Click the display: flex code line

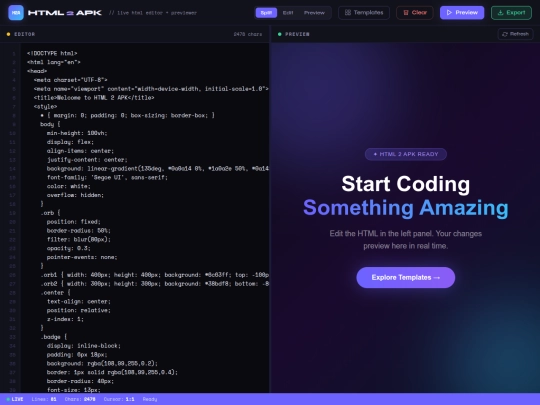[70, 142]
